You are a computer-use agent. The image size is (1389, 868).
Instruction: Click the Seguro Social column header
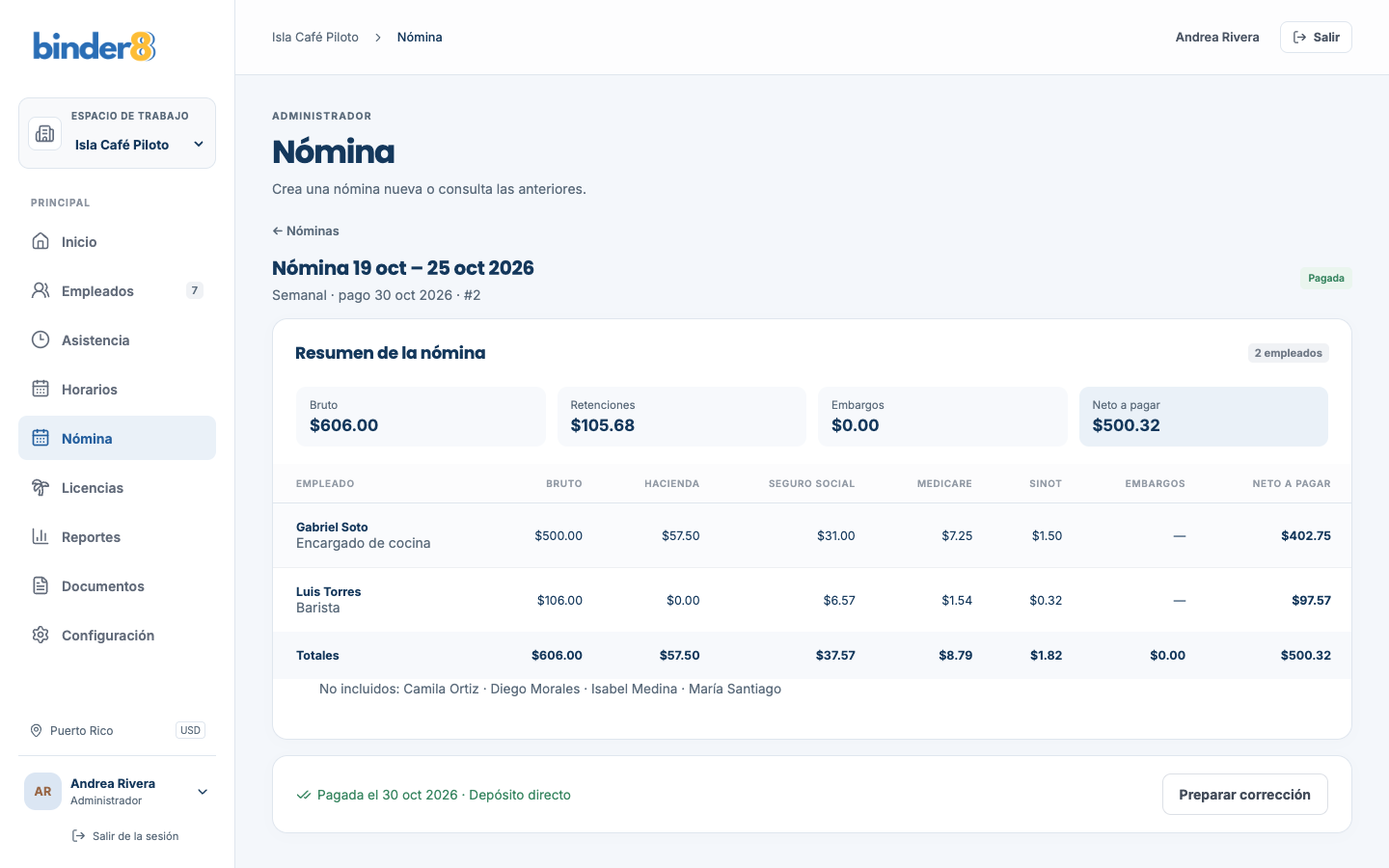click(811, 483)
